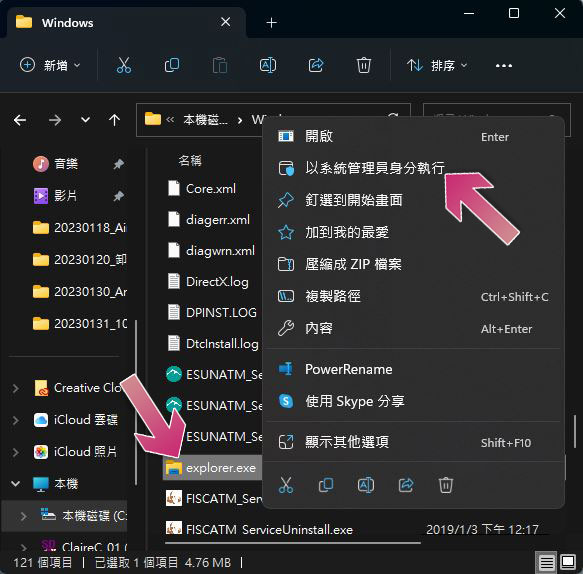
Task: Go forward with the right arrow
Action: point(55,120)
